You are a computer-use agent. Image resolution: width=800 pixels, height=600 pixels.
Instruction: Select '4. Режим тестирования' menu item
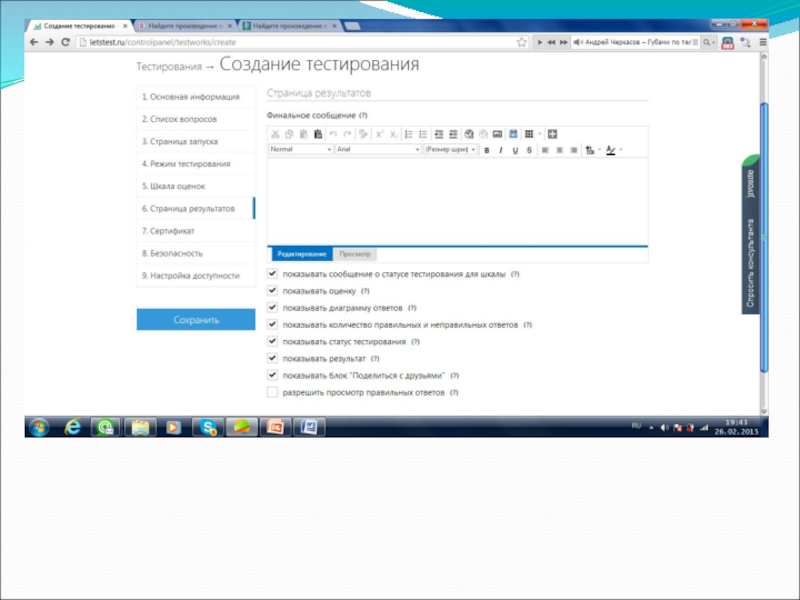196,164
